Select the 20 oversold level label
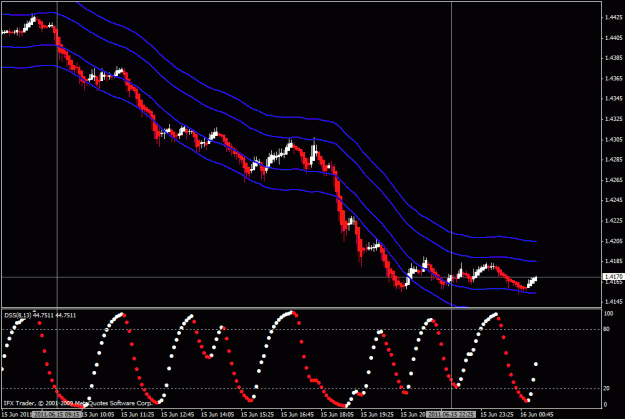Viewport: 625px width, 419px height. coord(607,388)
